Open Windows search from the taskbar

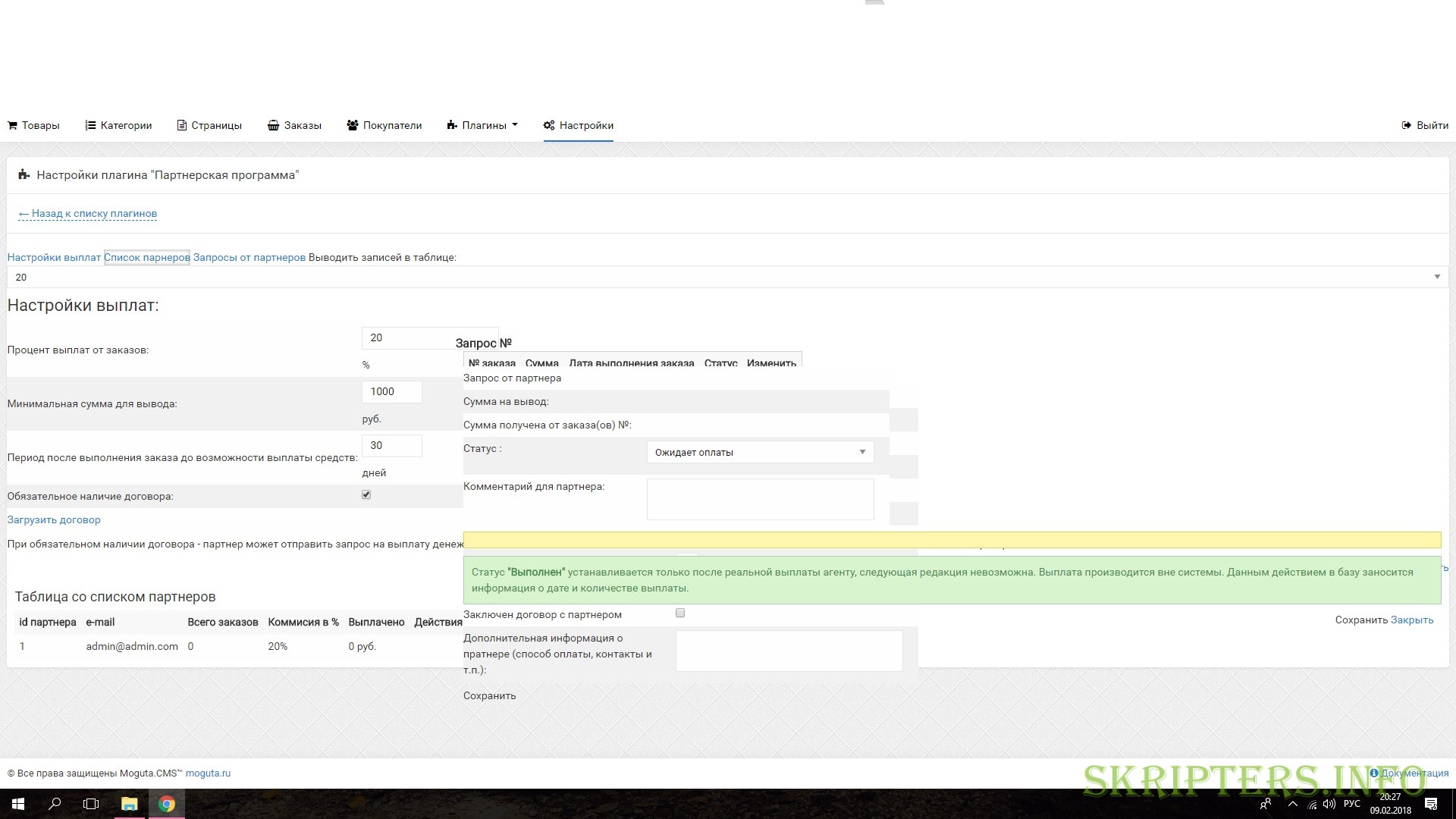point(55,804)
